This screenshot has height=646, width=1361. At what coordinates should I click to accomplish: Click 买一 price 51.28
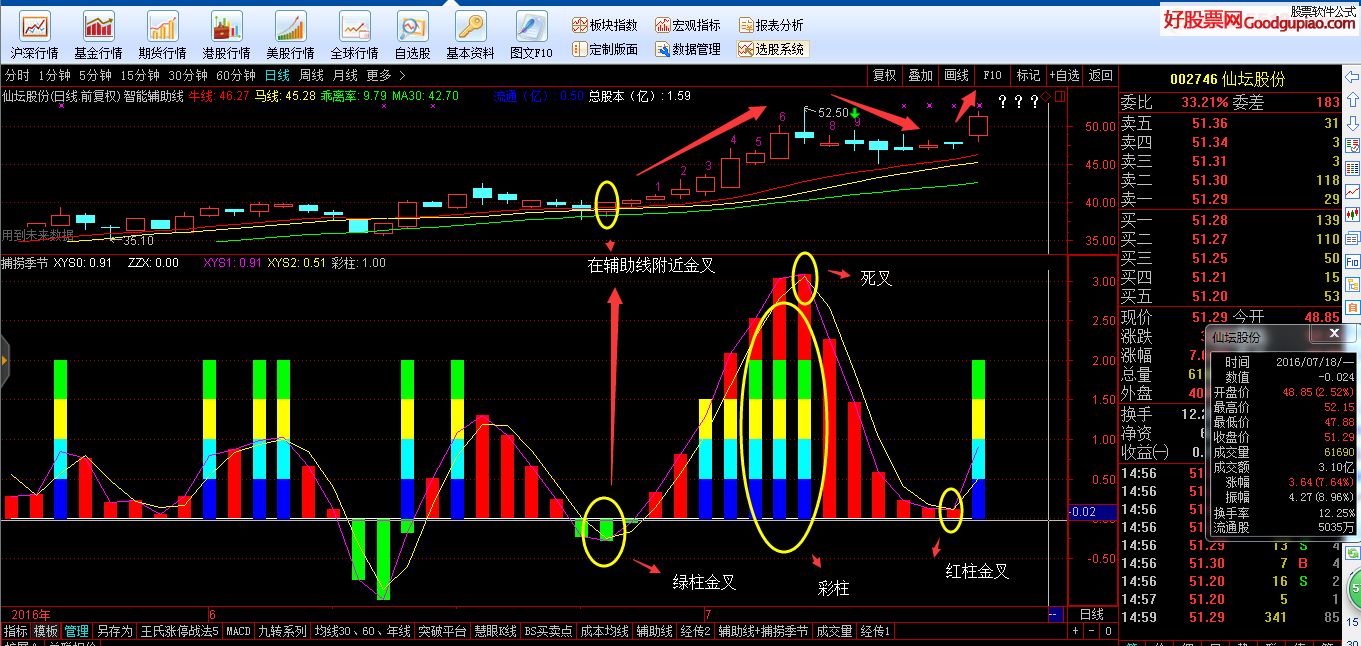[1209, 220]
